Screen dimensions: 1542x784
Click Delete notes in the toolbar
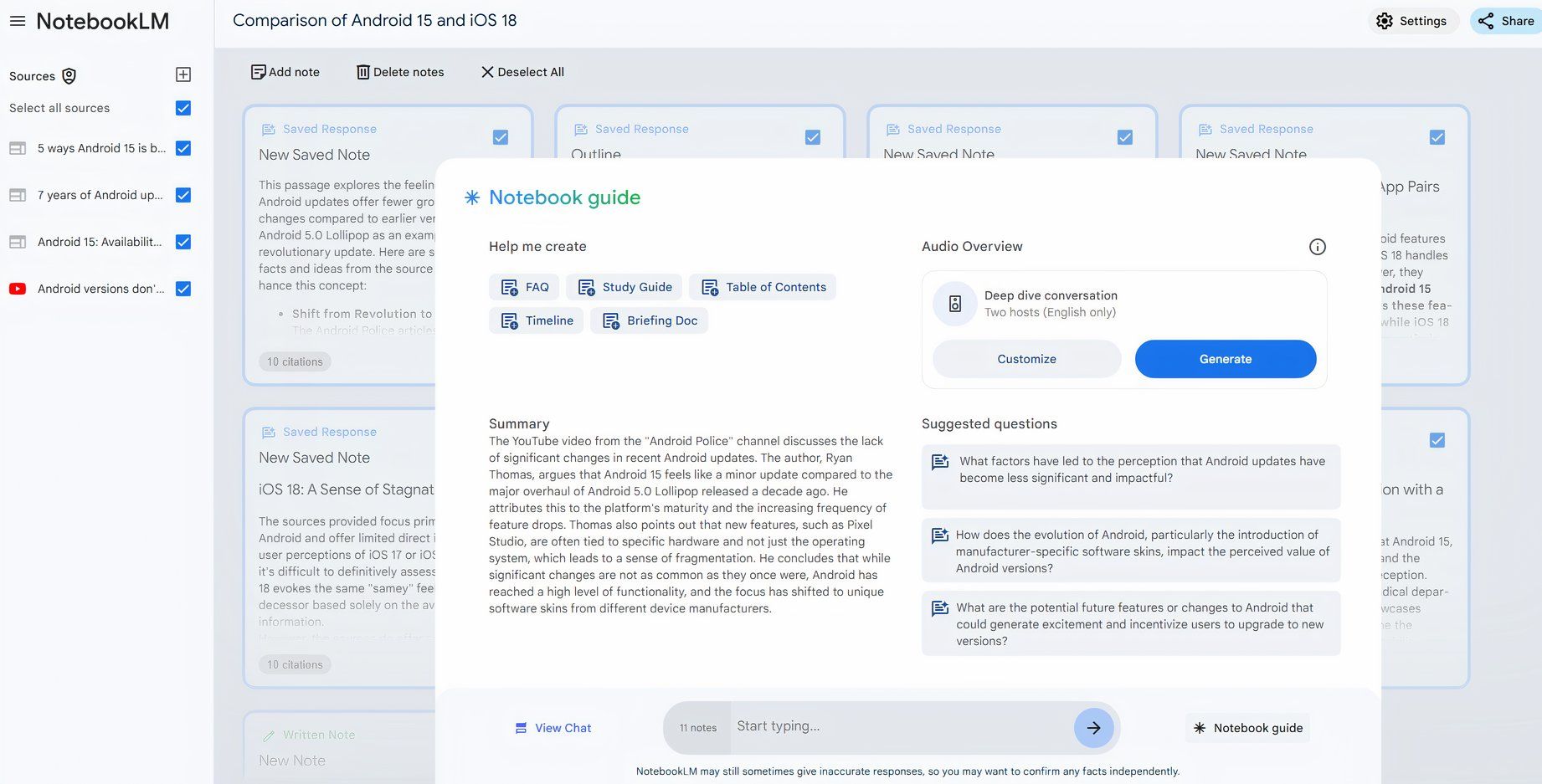pyautogui.click(x=400, y=72)
